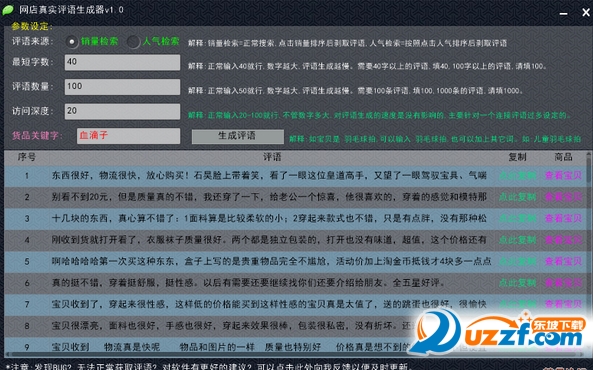Click 查看宝贝 in row 4
593x370 pixels.
click(x=563, y=240)
